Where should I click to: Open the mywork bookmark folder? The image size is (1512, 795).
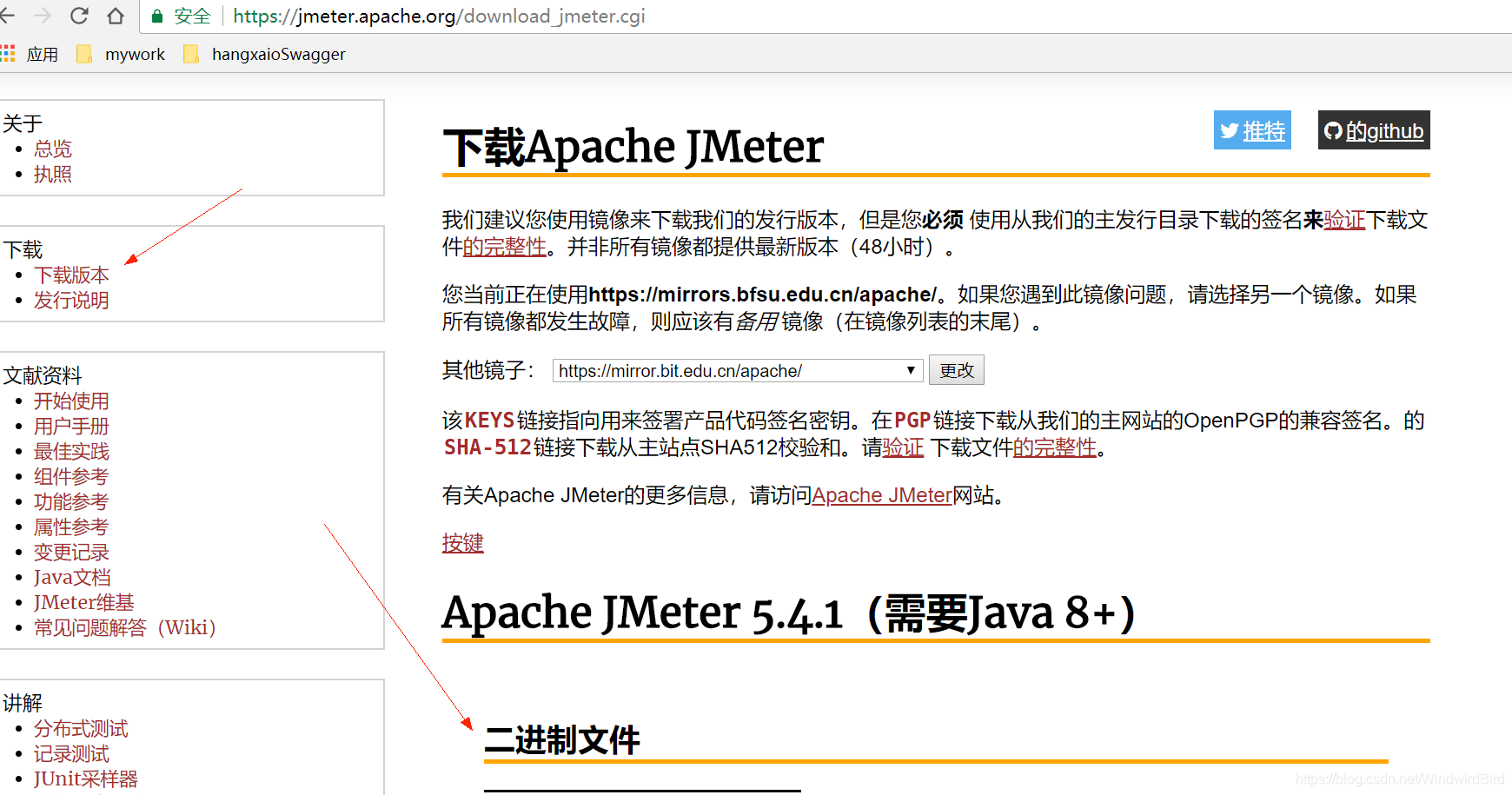tap(121, 54)
